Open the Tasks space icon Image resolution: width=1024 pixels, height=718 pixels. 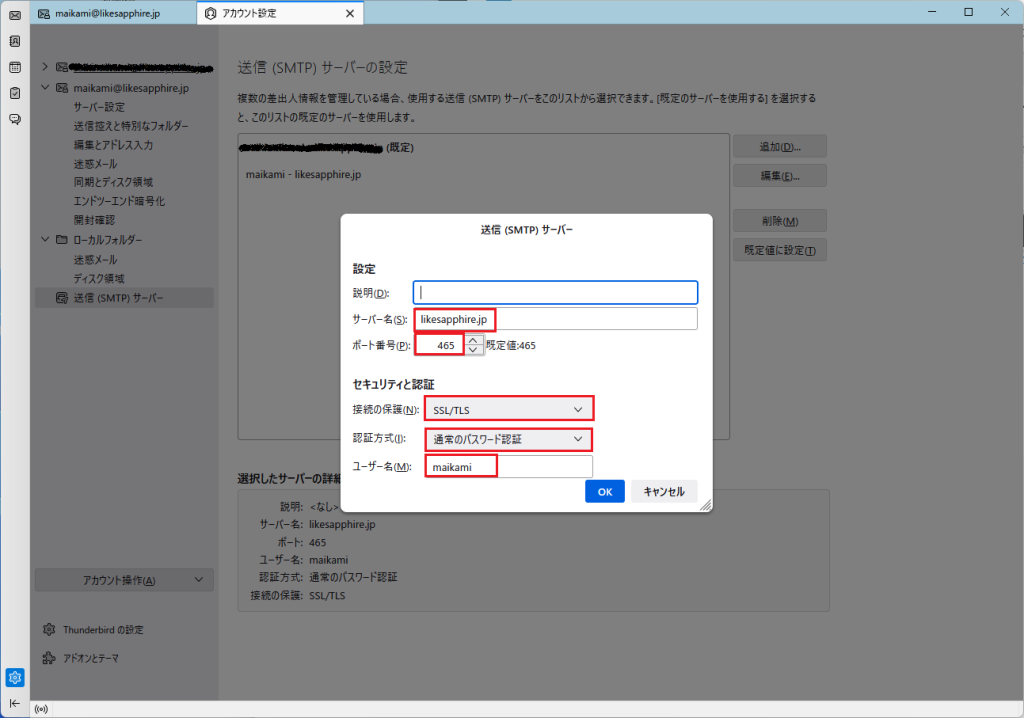point(15,93)
